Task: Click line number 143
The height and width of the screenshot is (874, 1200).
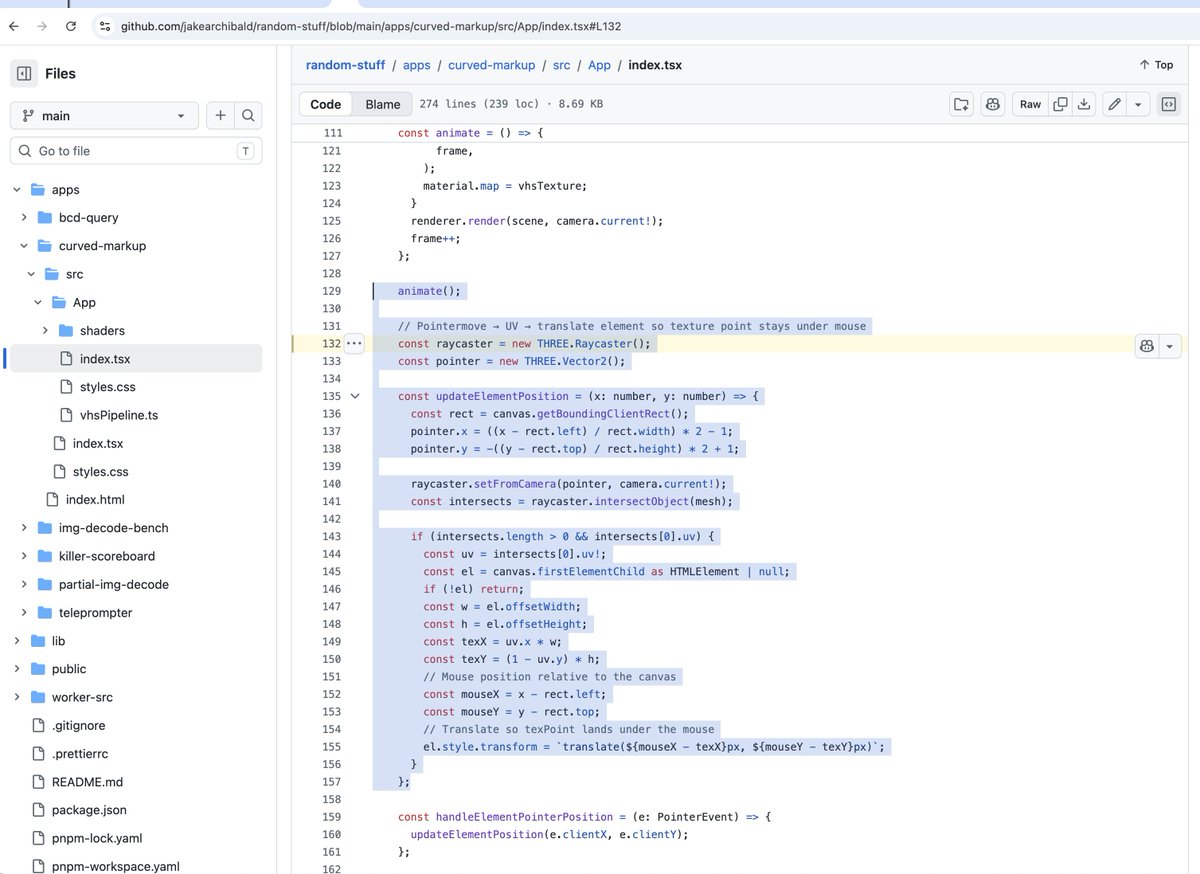Action: click(x=332, y=537)
